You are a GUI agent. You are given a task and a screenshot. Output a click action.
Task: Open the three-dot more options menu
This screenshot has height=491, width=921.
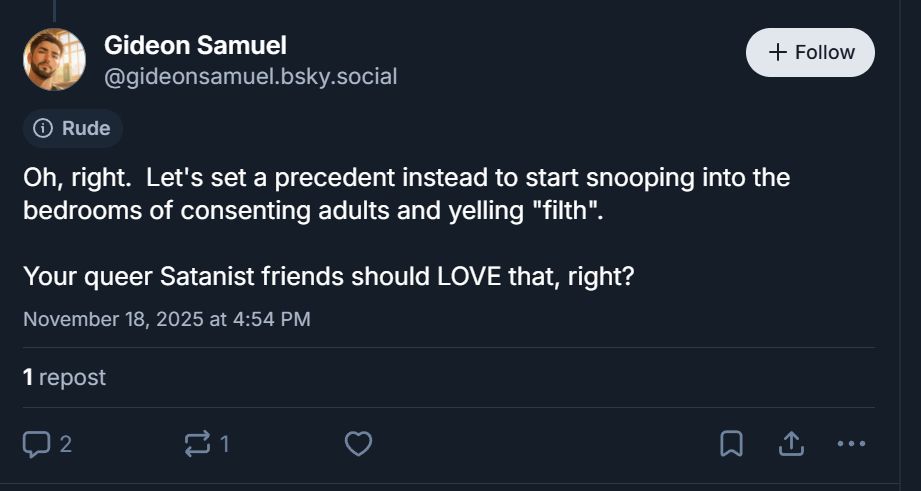coord(850,443)
